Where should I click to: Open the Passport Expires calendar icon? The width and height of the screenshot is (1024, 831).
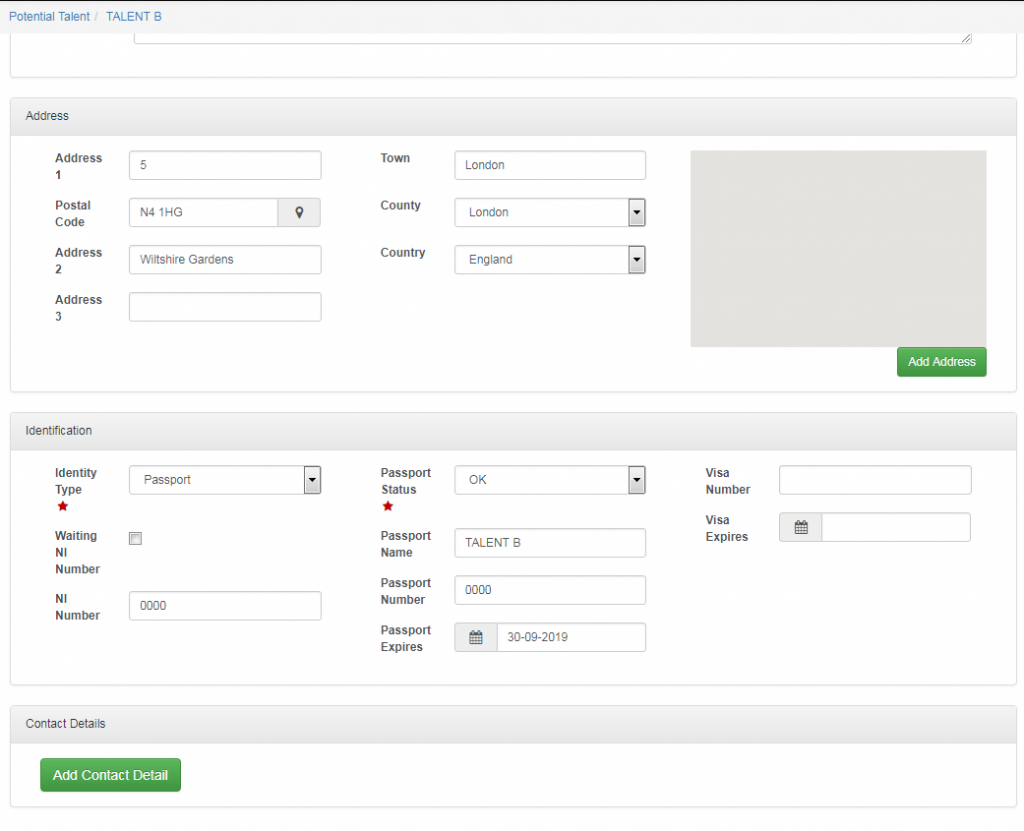476,637
